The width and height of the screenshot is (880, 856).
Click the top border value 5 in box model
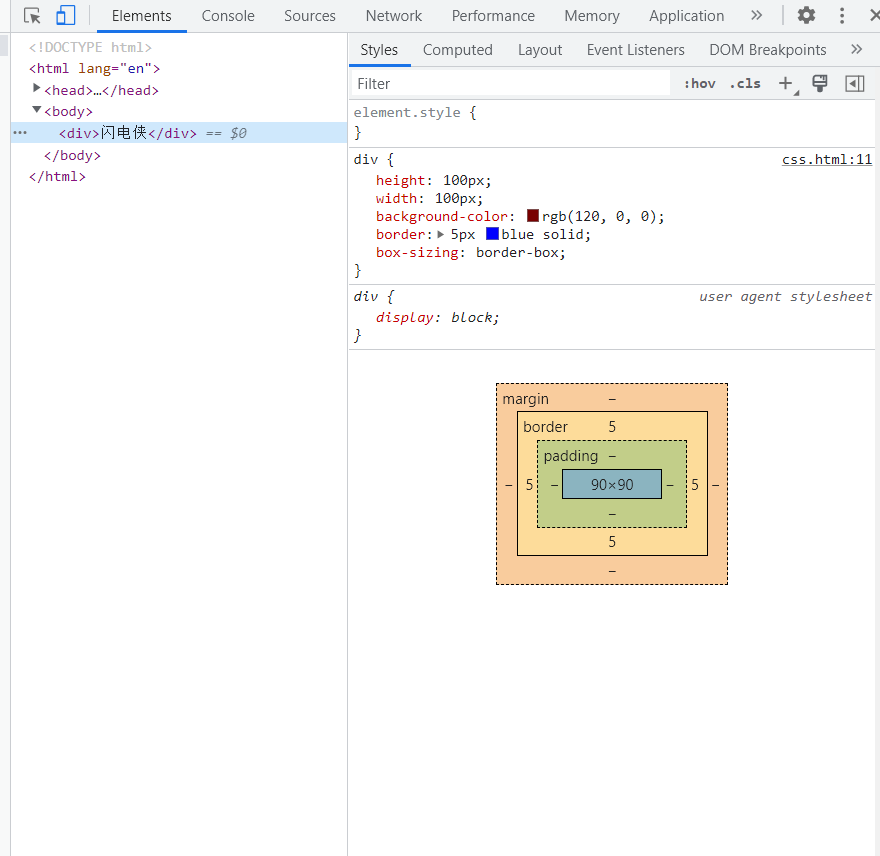[x=612, y=427]
